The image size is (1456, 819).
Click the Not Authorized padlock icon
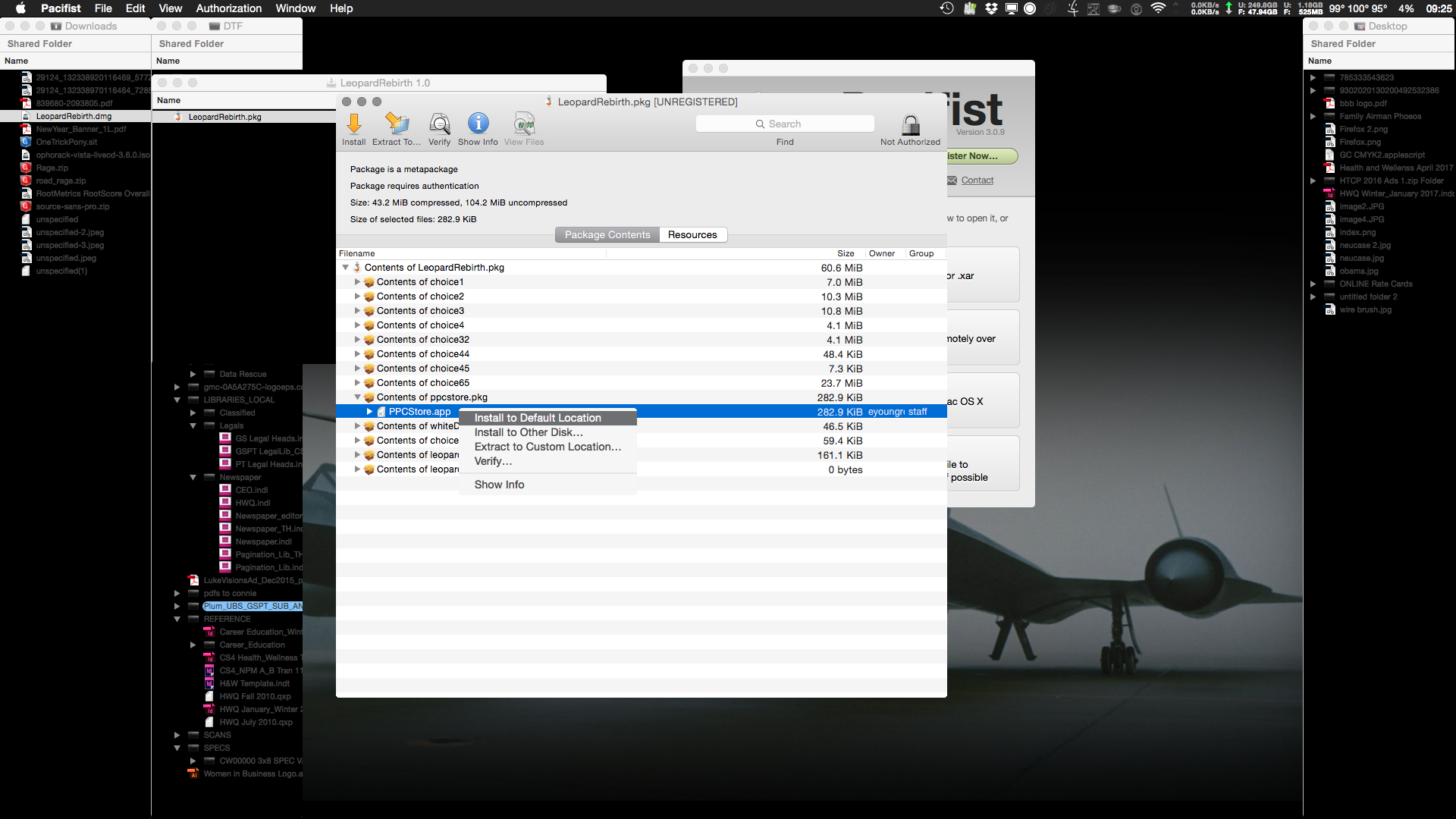[910, 124]
